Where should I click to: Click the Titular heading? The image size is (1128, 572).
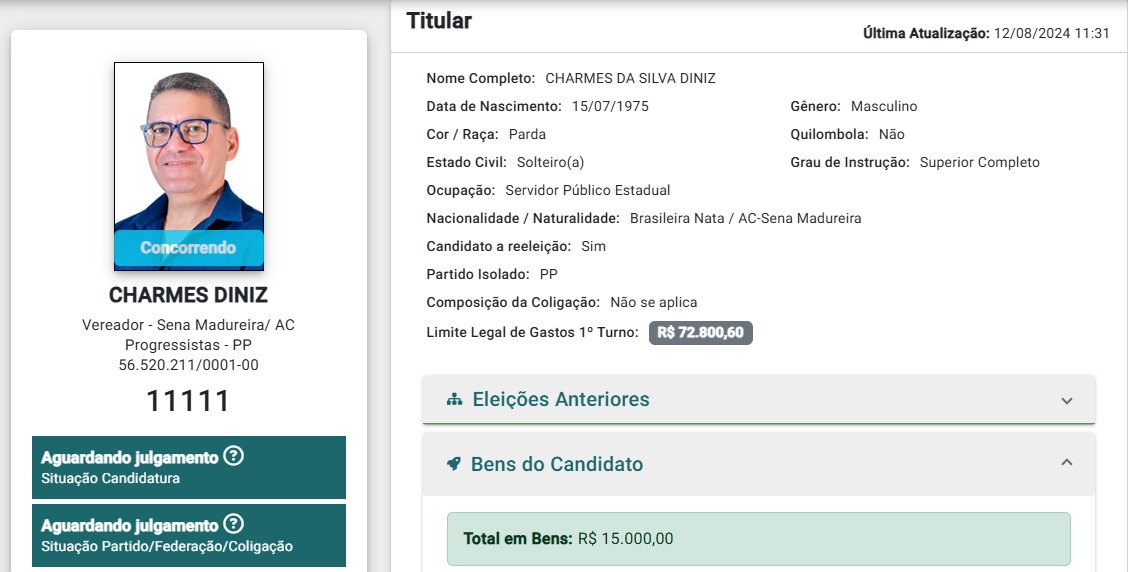coord(439,21)
